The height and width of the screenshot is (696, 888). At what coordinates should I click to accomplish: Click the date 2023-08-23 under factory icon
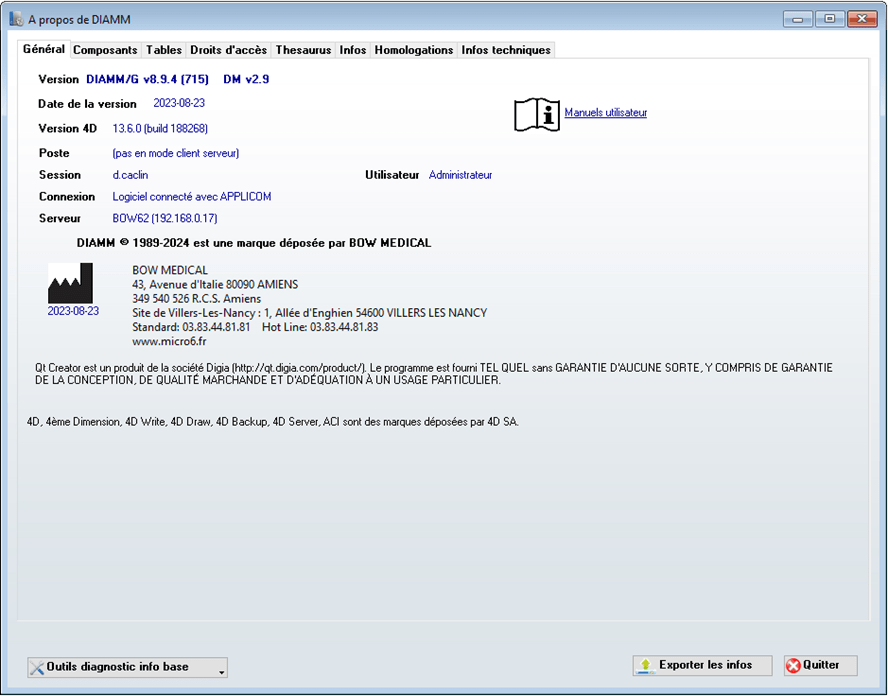point(73,311)
